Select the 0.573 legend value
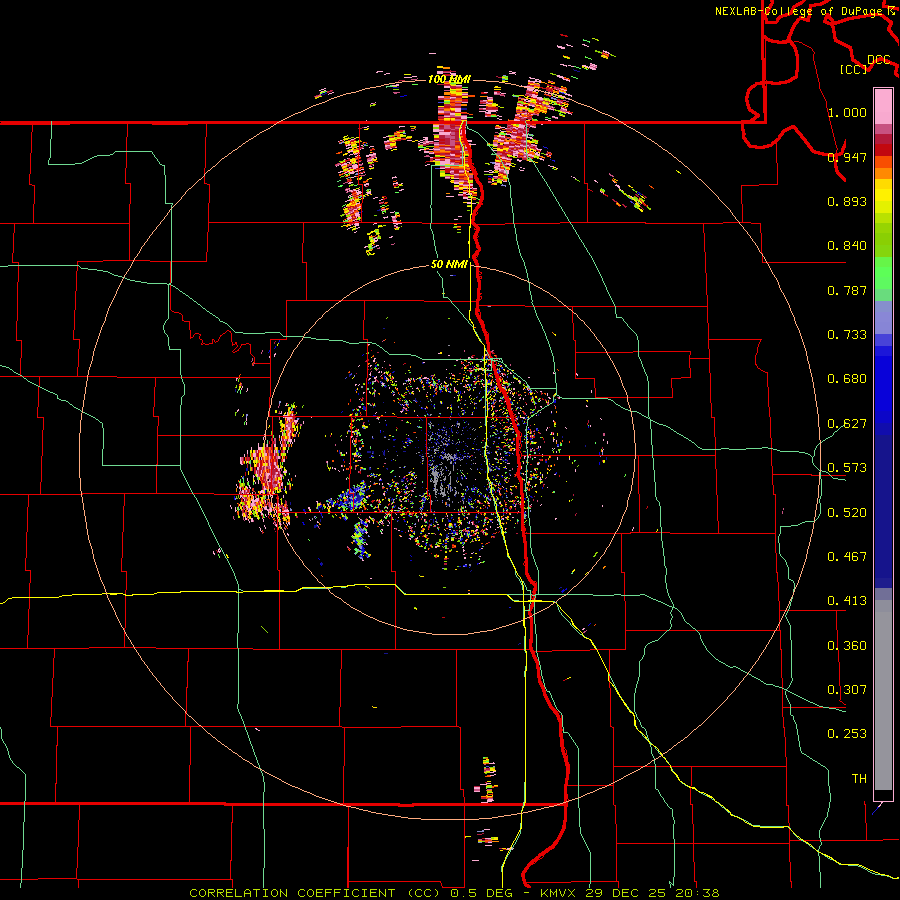 (847, 468)
